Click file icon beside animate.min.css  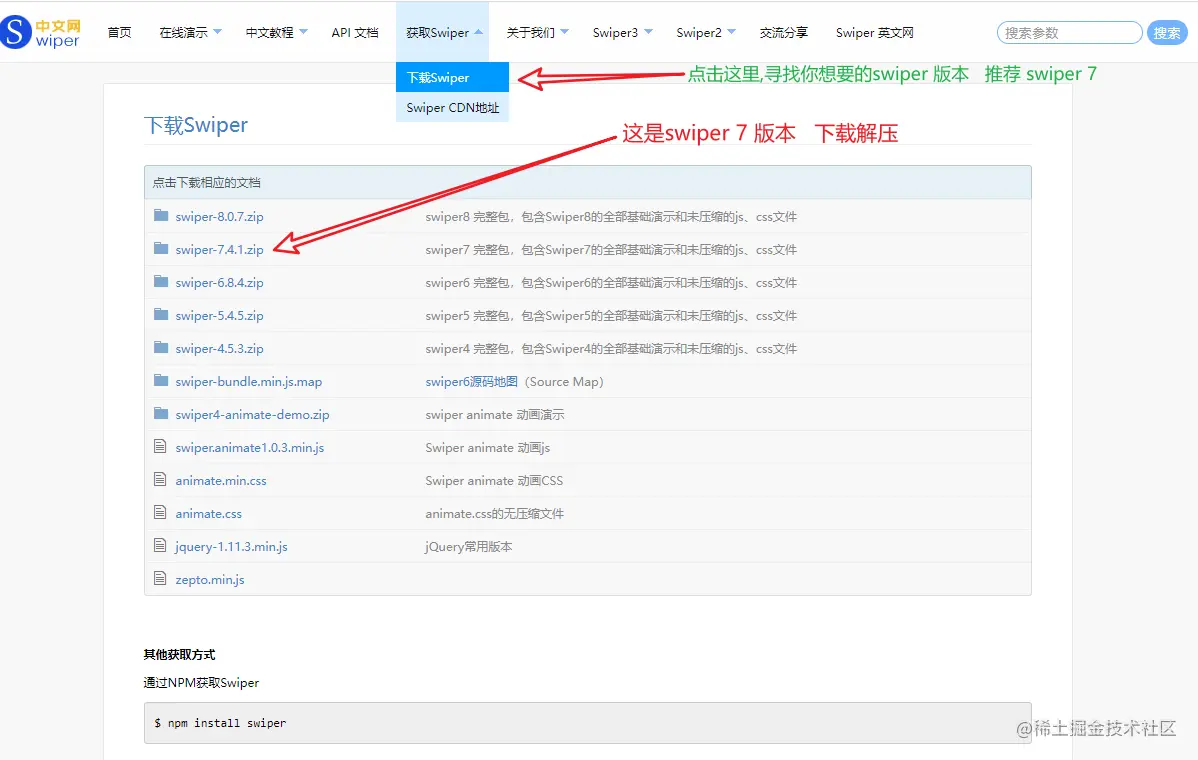tap(160, 479)
